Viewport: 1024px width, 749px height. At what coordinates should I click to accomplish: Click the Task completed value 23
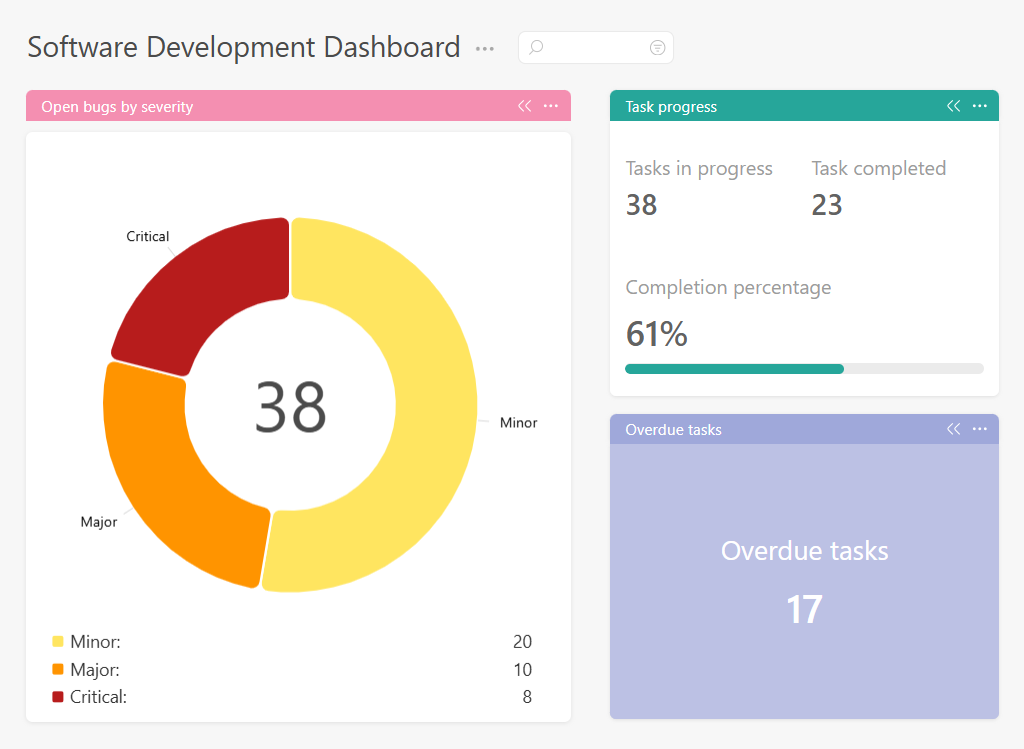(x=827, y=205)
